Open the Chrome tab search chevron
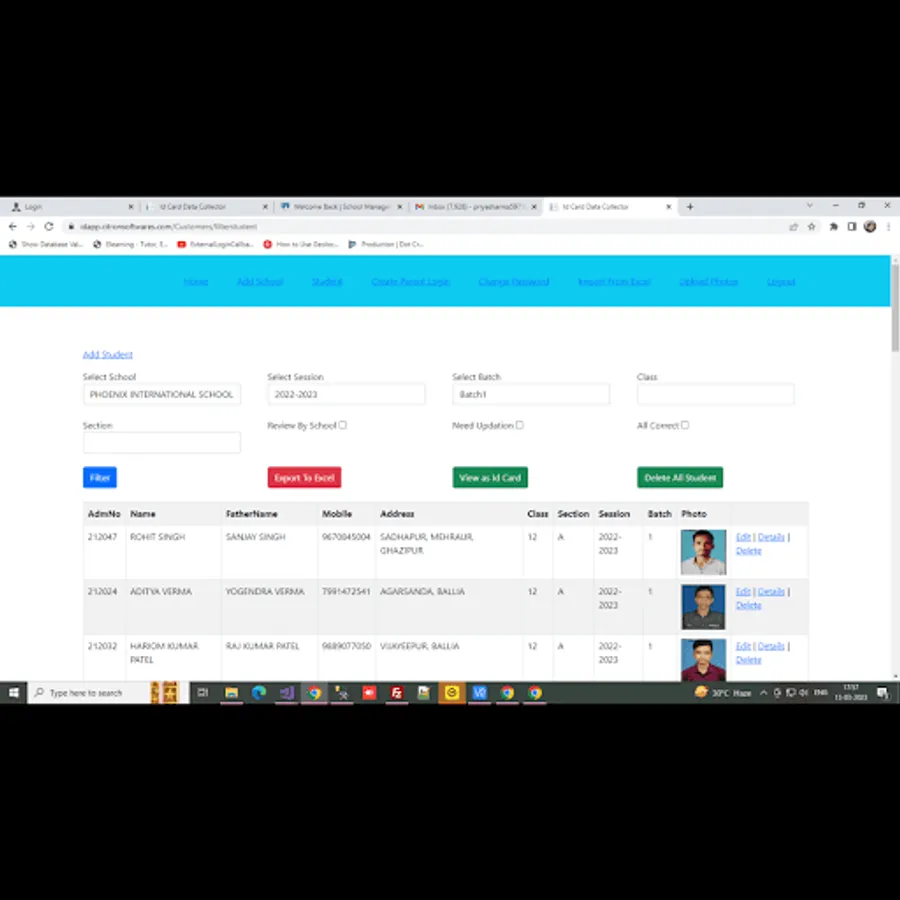Screen dimensions: 900x900 [x=810, y=205]
